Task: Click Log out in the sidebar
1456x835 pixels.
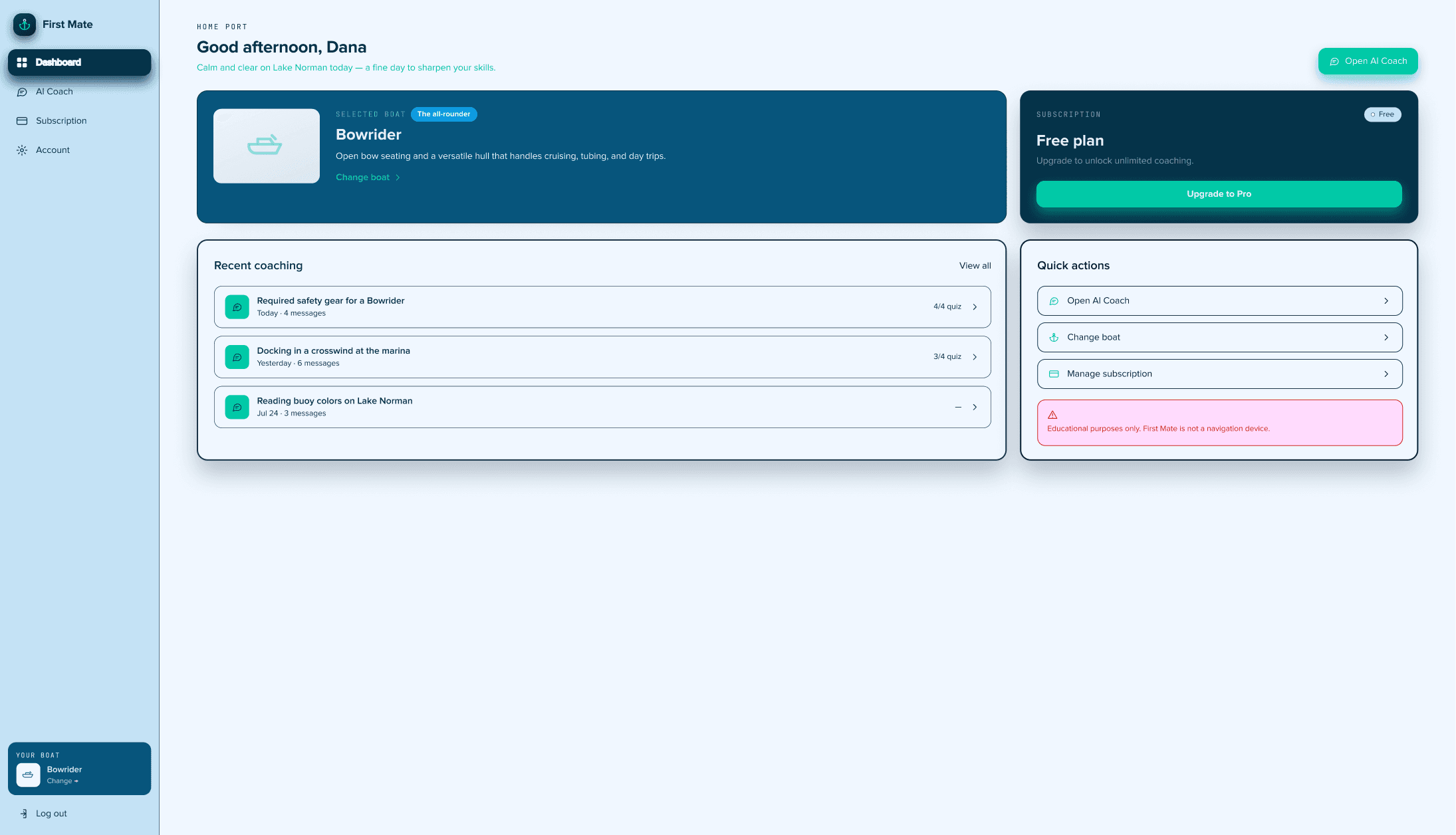Action: click(x=51, y=814)
